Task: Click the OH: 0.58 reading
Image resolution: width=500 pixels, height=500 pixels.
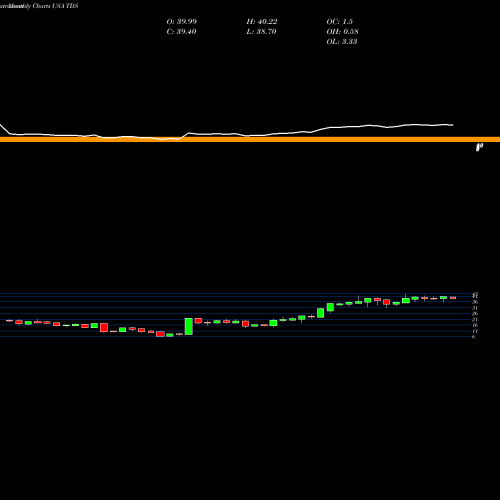Action: pyautogui.click(x=342, y=32)
